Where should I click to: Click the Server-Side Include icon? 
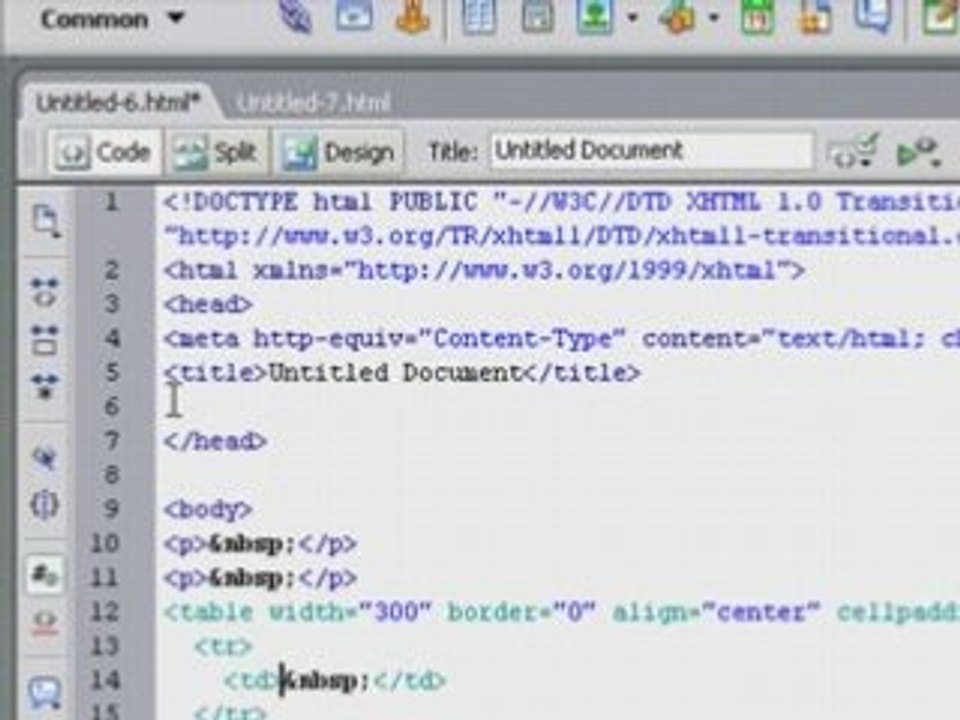click(816, 16)
